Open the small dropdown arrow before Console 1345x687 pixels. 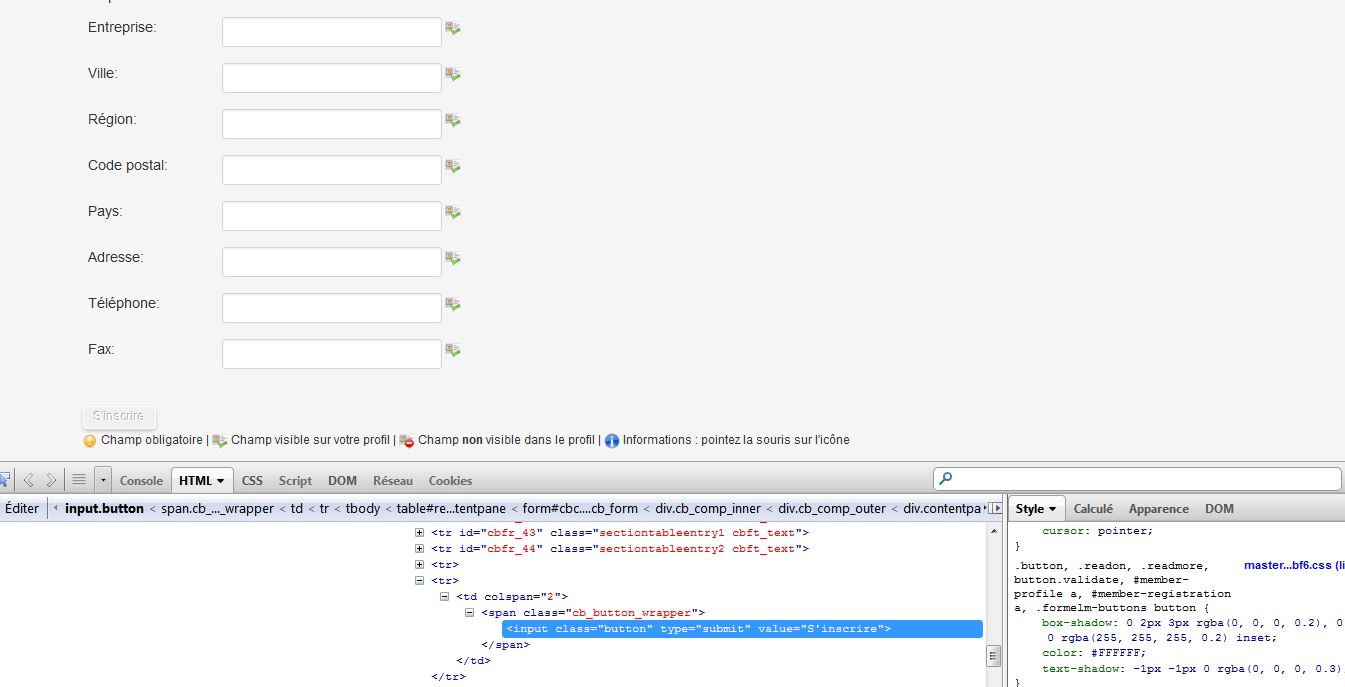coord(103,480)
